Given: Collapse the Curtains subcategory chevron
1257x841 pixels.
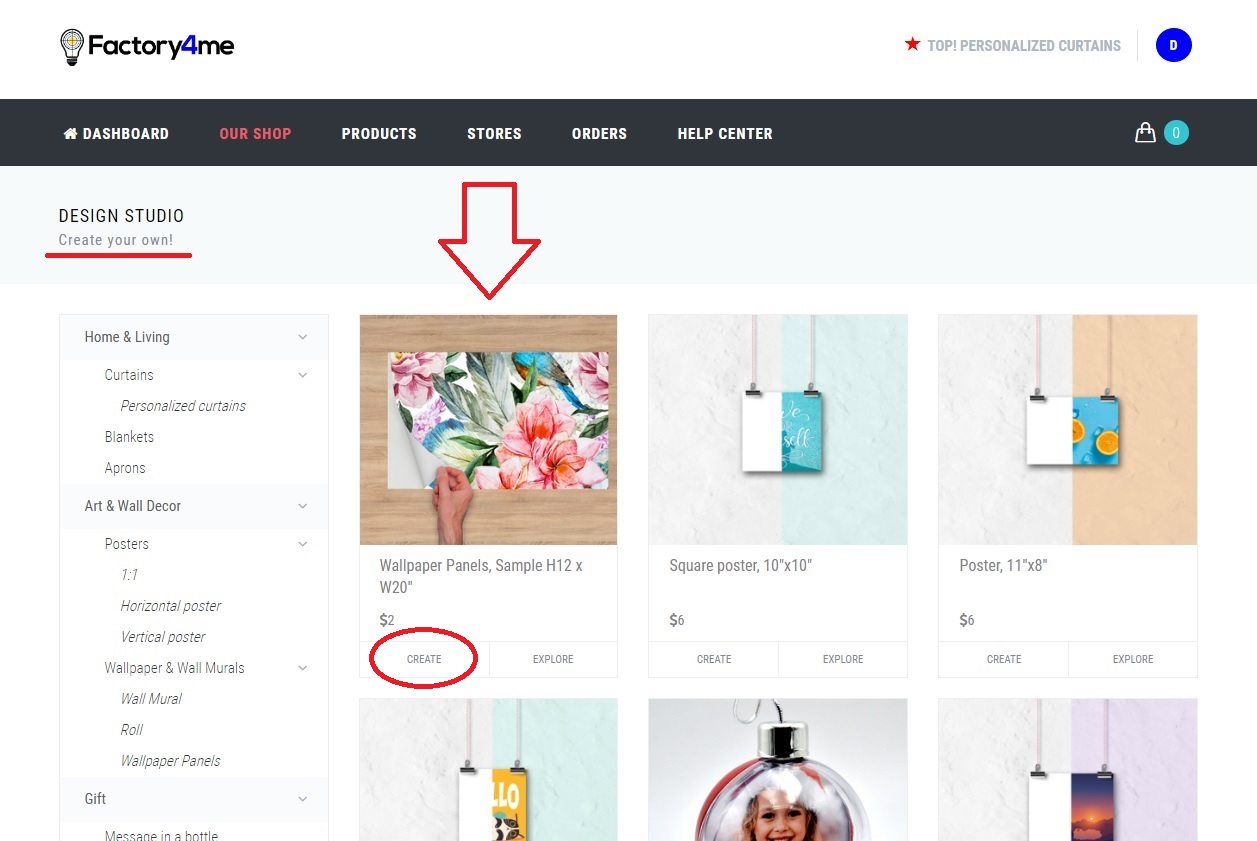Looking at the screenshot, I should [x=303, y=375].
